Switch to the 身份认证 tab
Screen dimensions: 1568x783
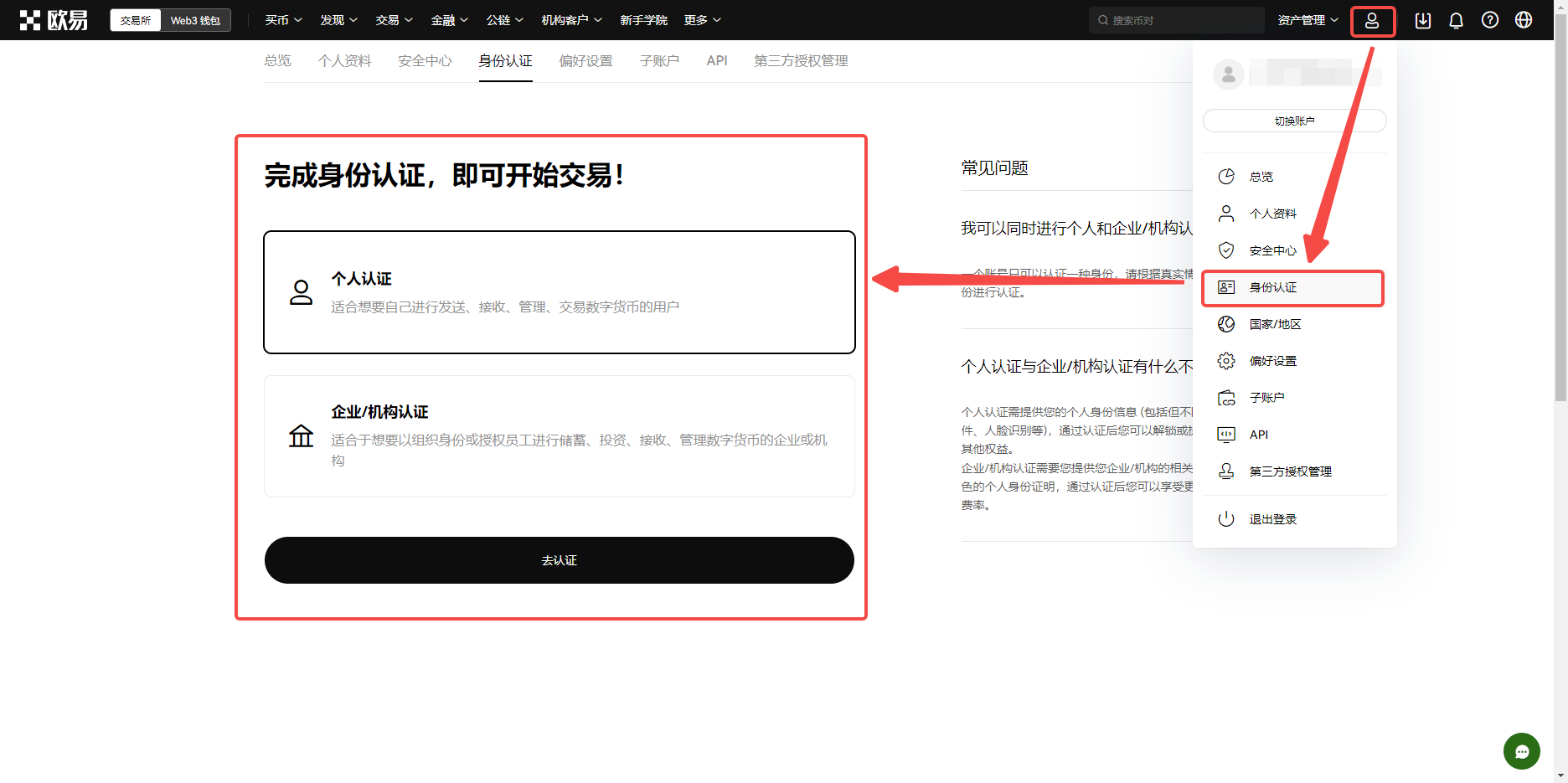click(506, 60)
